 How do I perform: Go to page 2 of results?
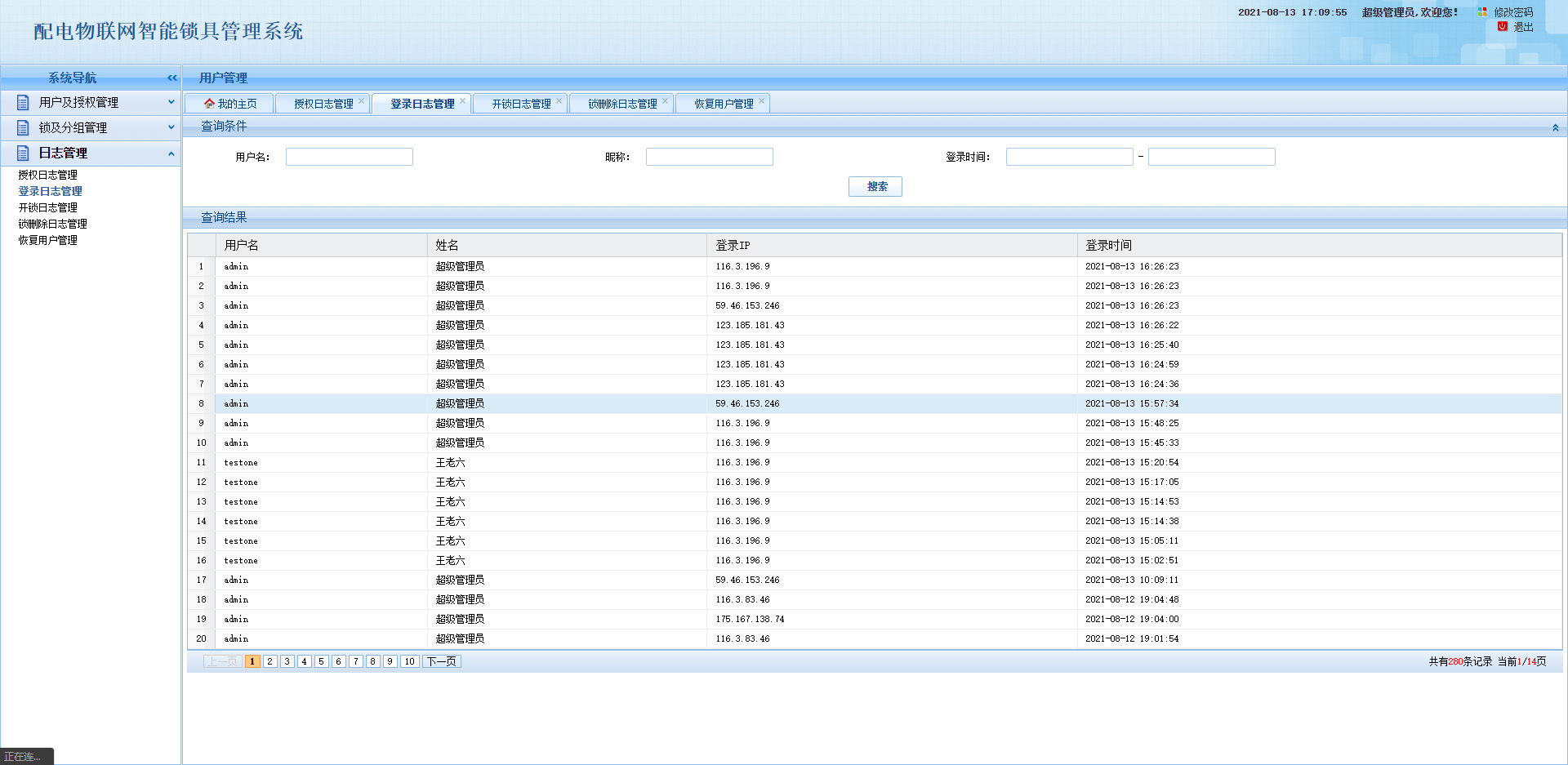click(270, 661)
